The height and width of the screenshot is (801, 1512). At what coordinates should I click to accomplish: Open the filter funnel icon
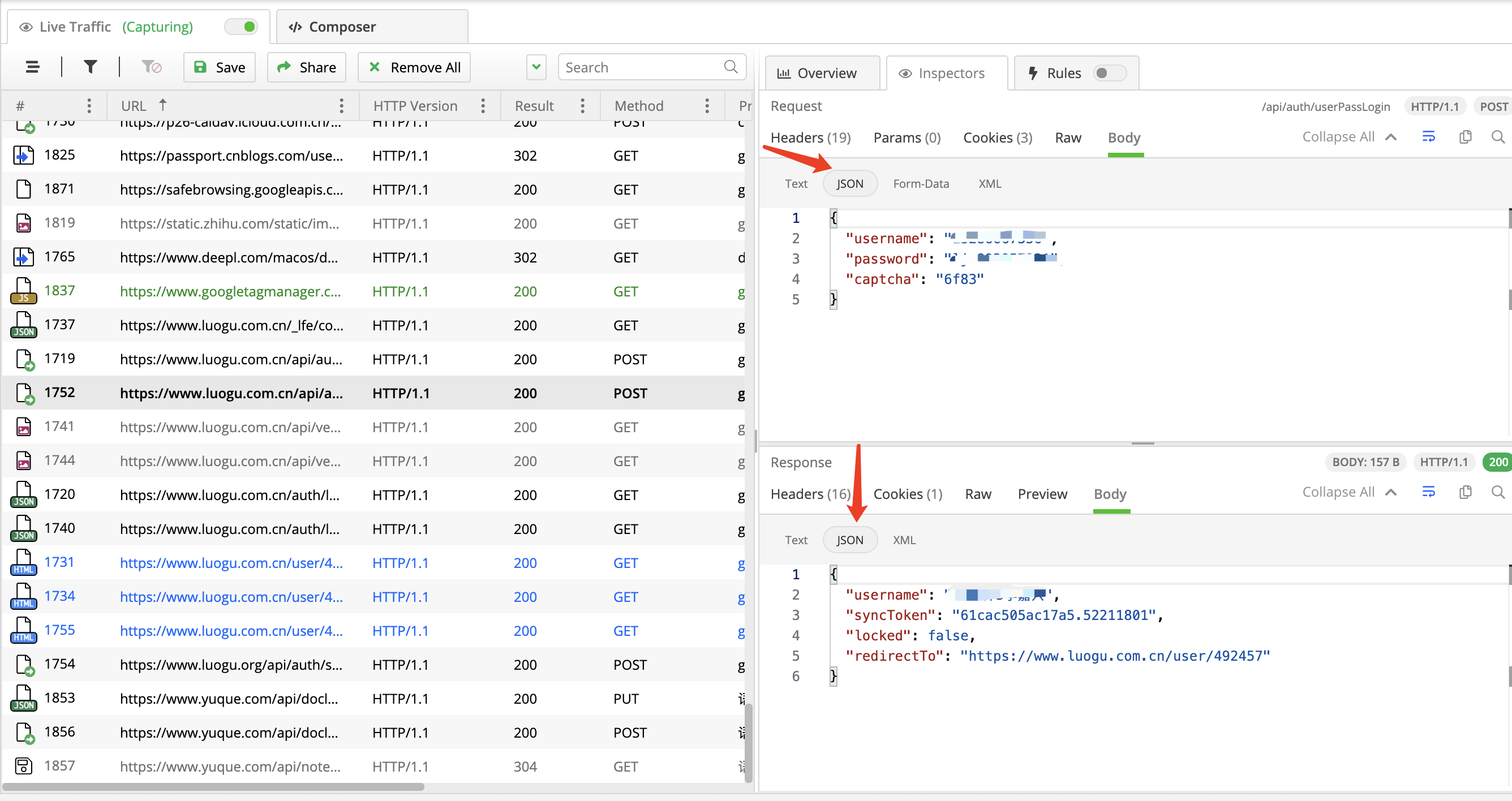click(x=90, y=67)
